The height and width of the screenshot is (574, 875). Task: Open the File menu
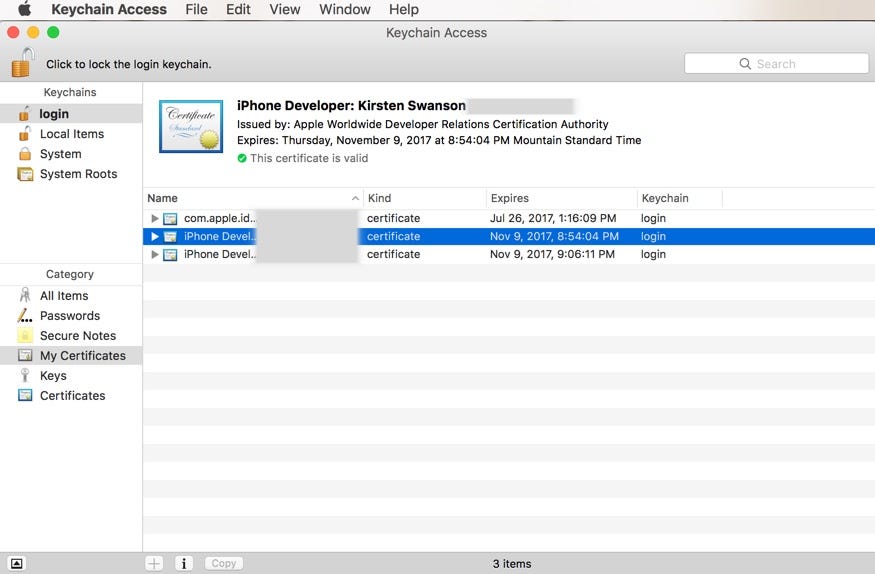point(196,9)
